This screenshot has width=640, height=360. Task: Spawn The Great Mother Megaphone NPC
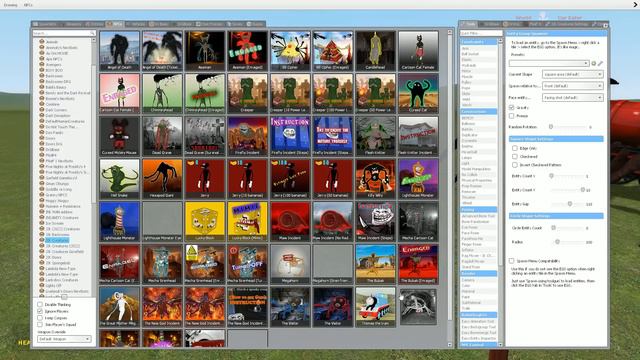tap(119, 307)
